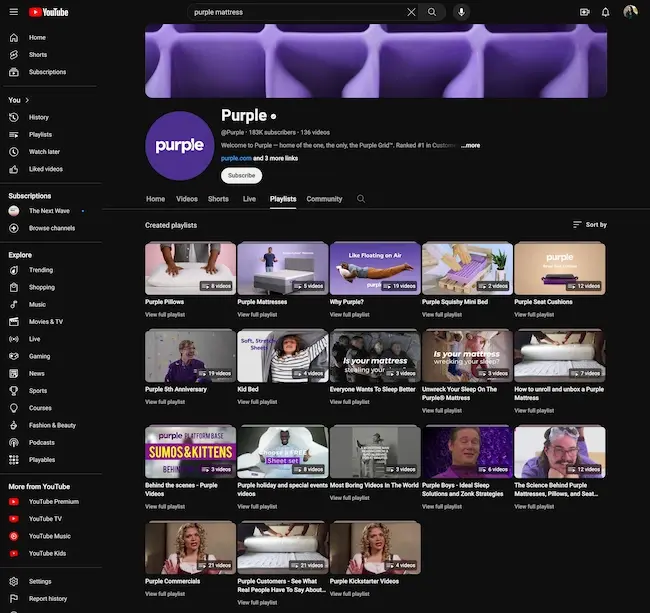Click the magnifier search button

tap(432, 12)
